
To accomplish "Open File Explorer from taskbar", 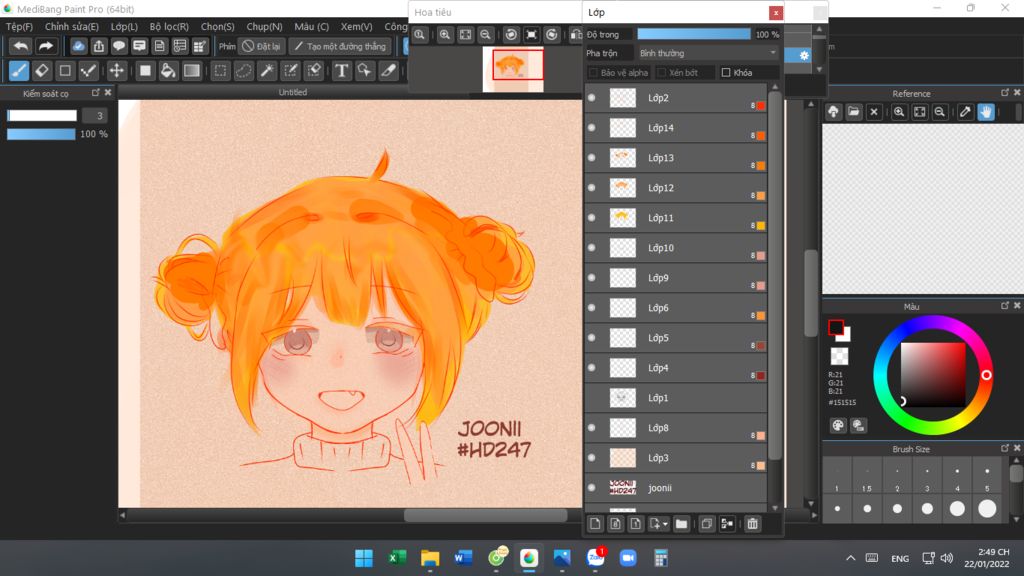I will point(430,558).
